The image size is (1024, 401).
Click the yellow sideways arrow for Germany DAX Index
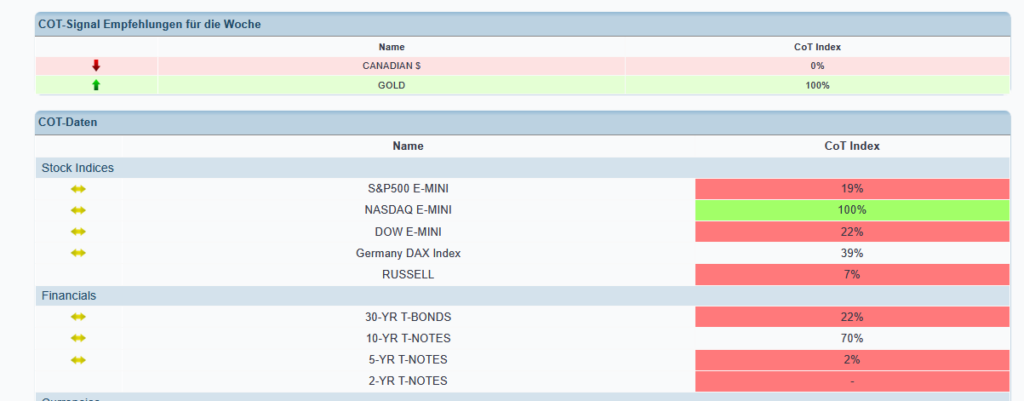78,253
